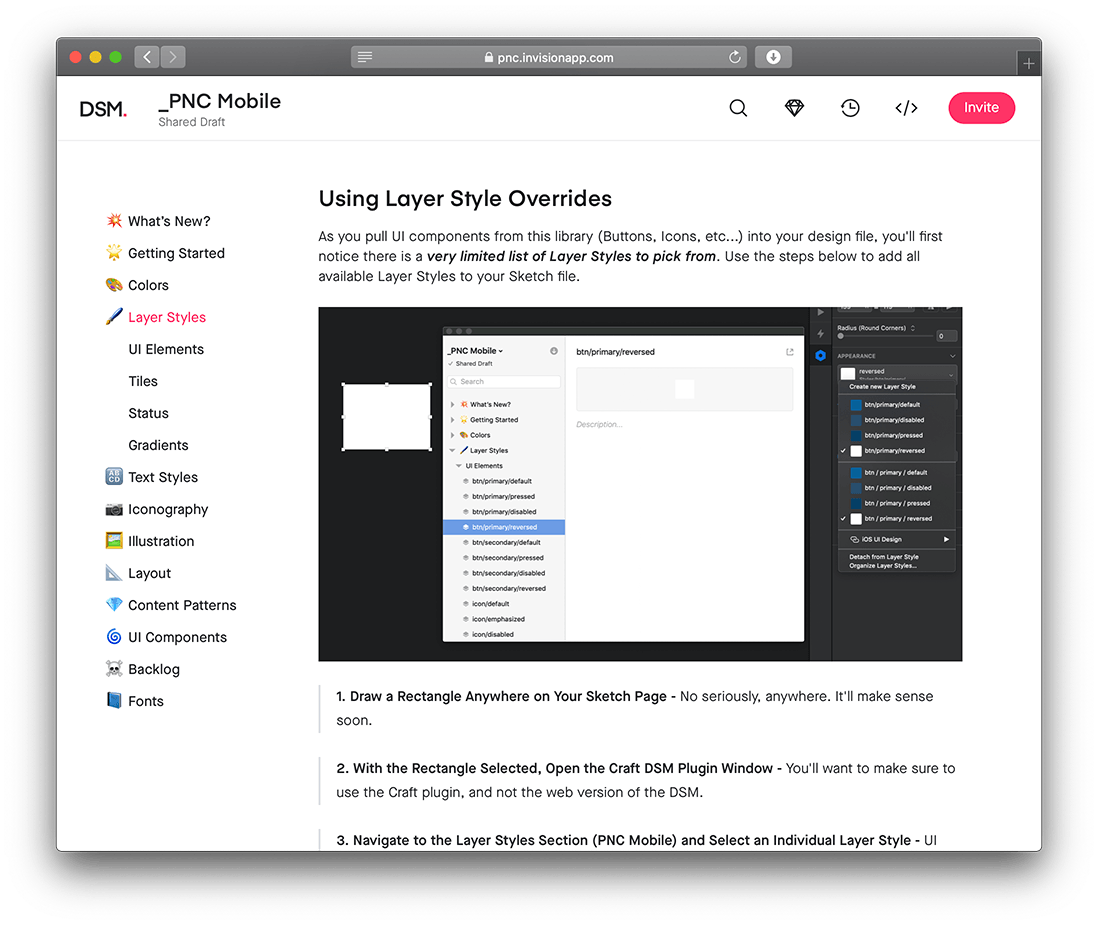
Task: Collapse Layer Styles triangle in Craft panel
Action: coord(453,451)
